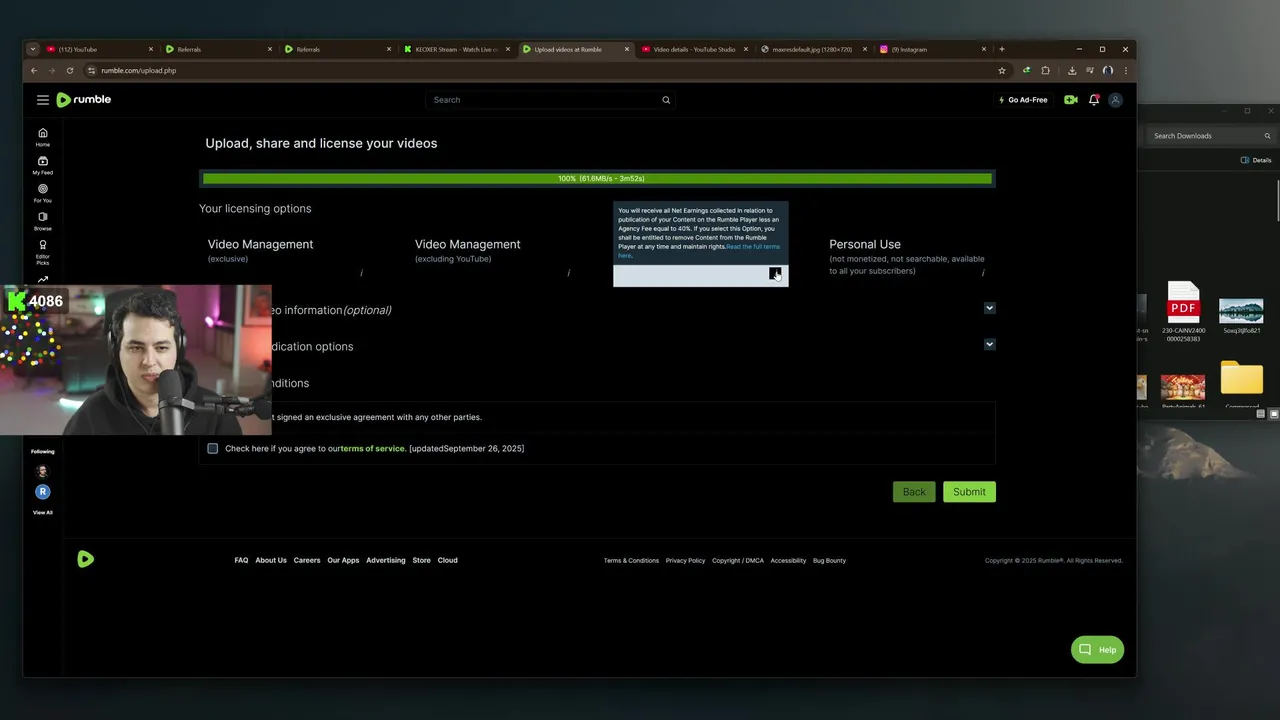Viewport: 1280px width, 720px height.
Task: Click the Rumble logo
Action: coord(84,100)
